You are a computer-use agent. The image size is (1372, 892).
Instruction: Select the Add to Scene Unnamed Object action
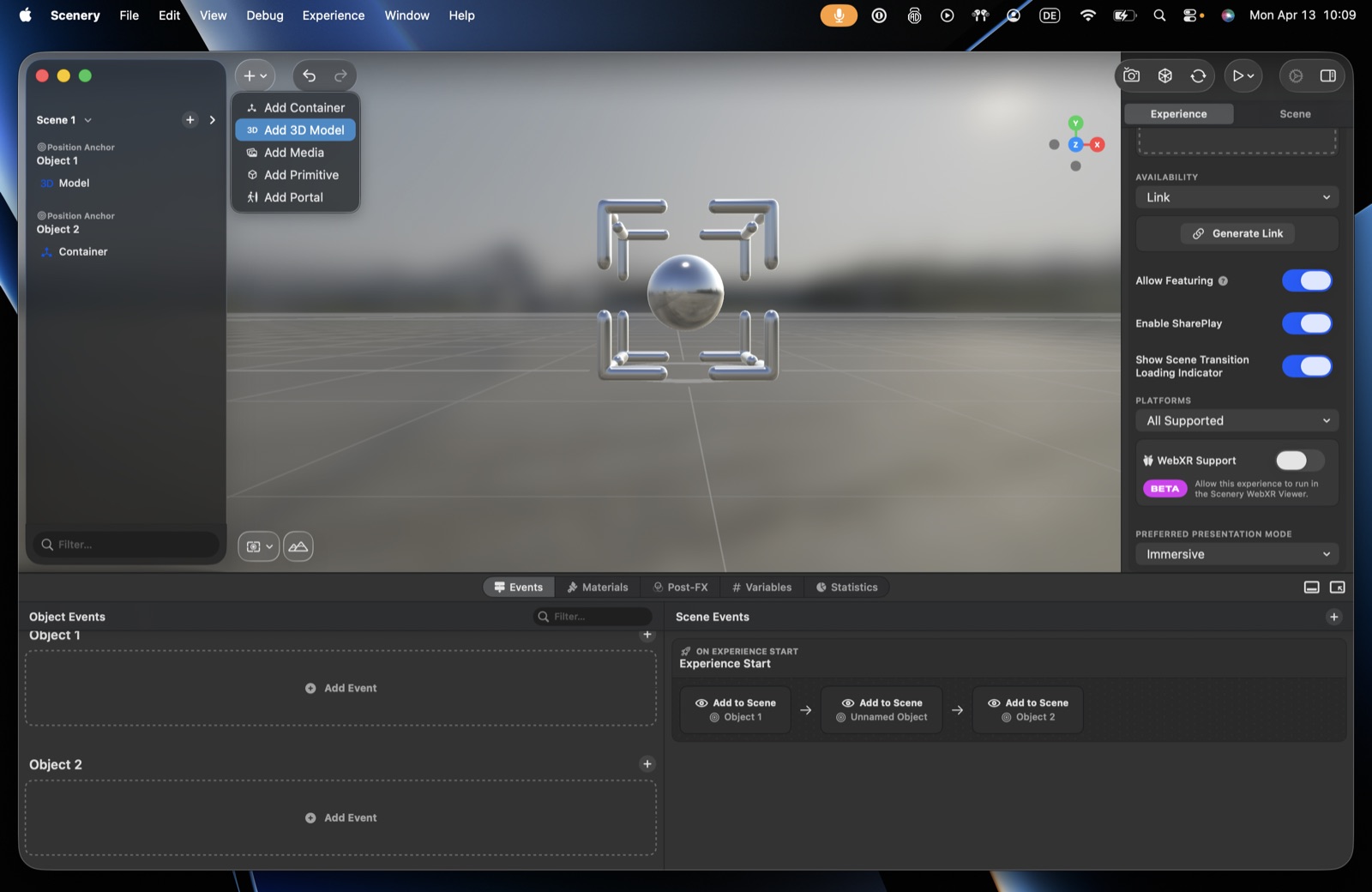(882, 710)
